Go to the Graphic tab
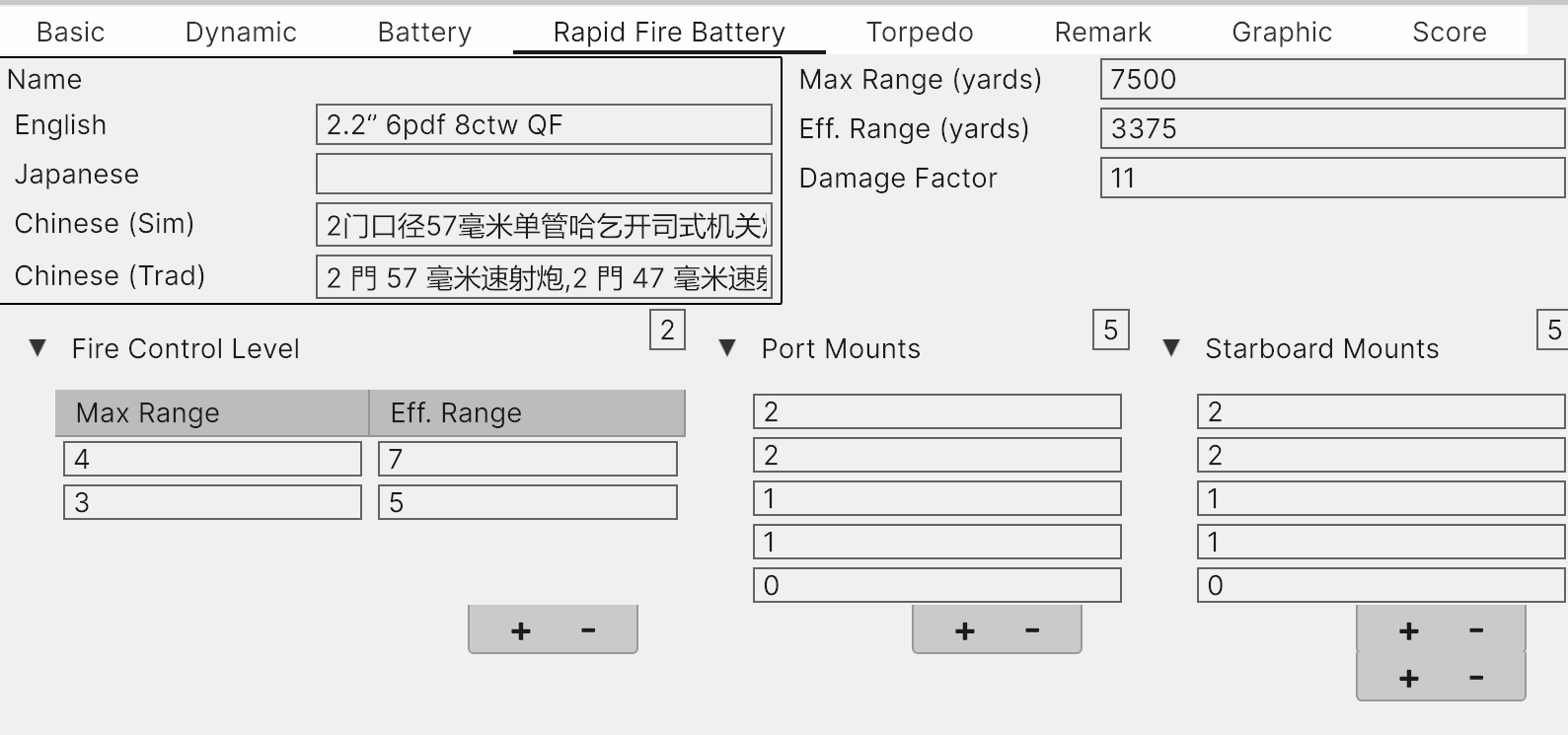Image resolution: width=1568 pixels, height=735 pixels. (x=1282, y=32)
